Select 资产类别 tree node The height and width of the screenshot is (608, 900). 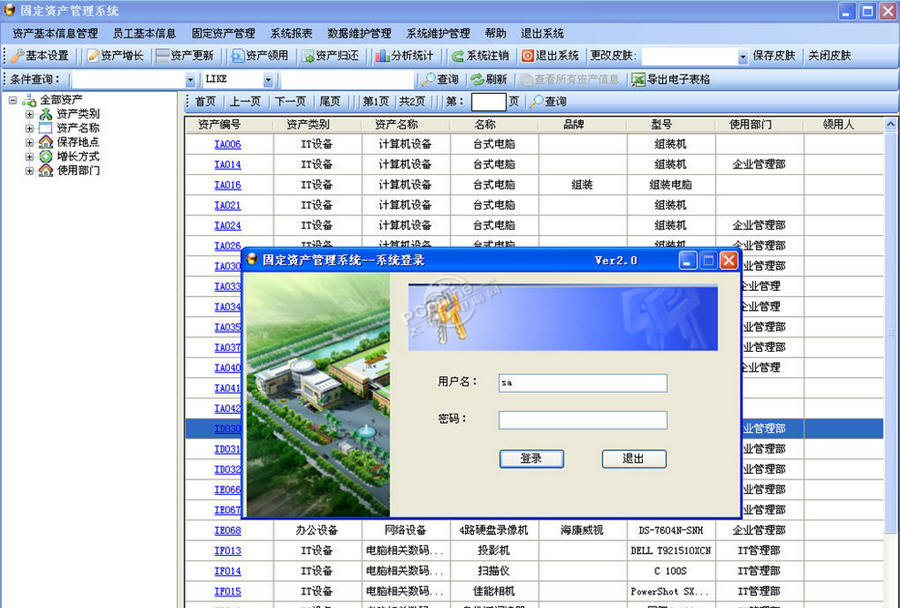[x=78, y=114]
